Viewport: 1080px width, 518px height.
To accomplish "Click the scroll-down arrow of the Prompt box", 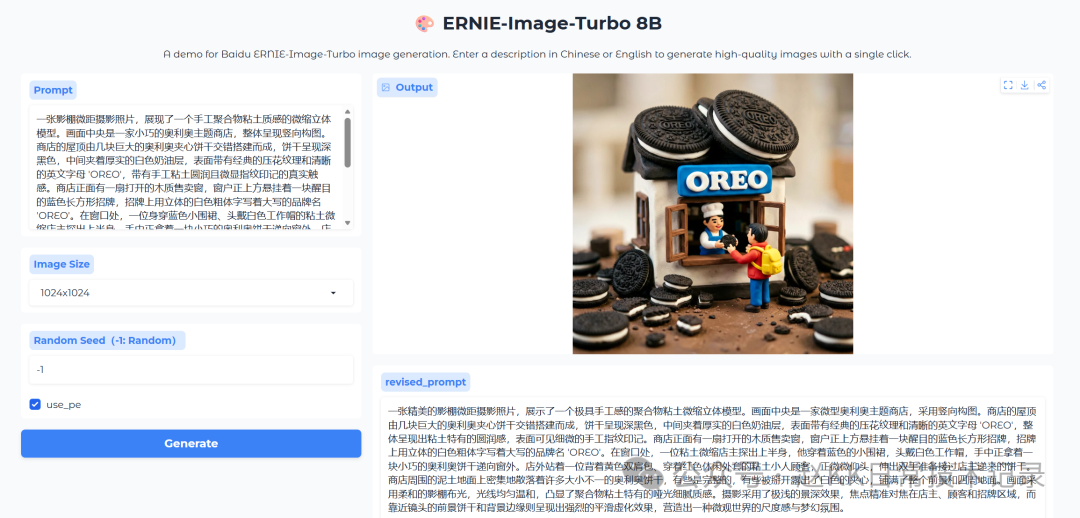I will tap(347, 223).
